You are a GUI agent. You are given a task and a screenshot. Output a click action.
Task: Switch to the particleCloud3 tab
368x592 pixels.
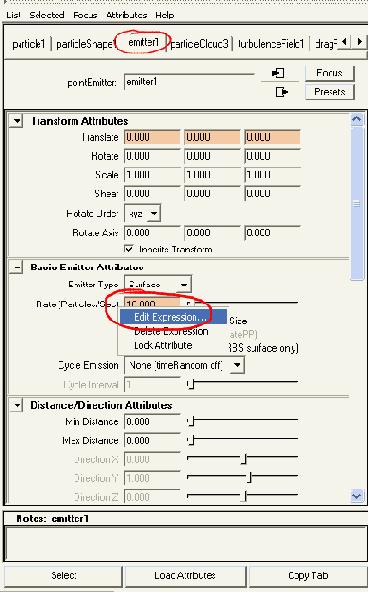pyautogui.click(x=200, y=45)
